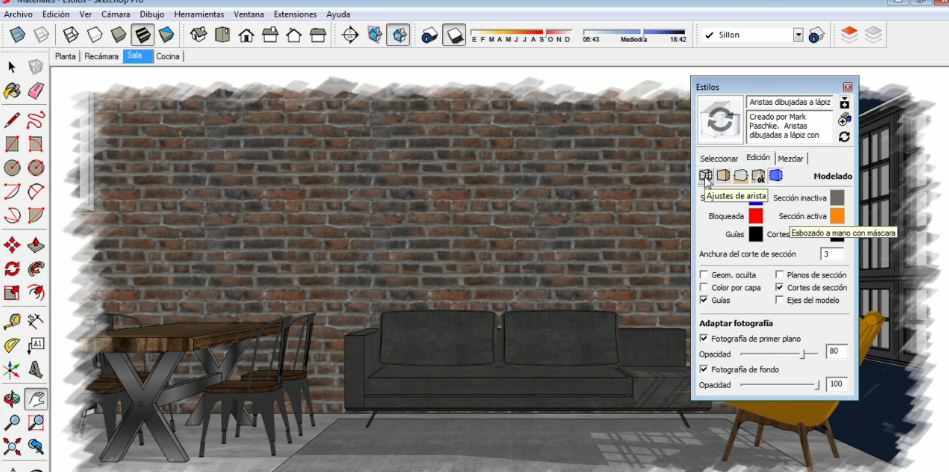
Task: Update style with changes refresh icon
Action: point(844,137)
